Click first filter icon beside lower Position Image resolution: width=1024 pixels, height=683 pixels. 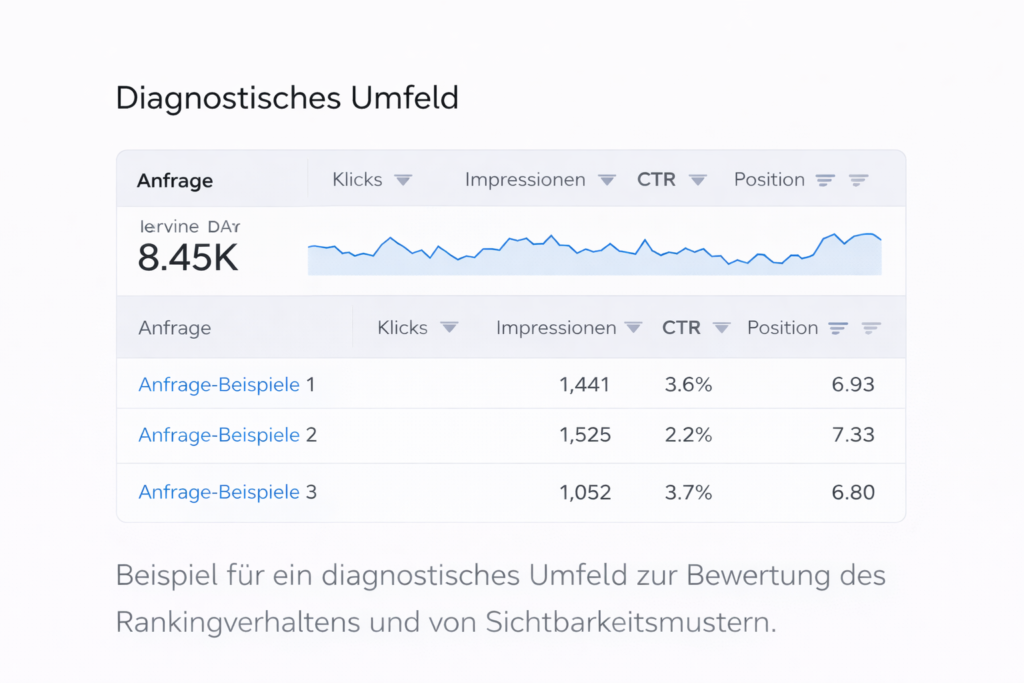pos(838,328)
